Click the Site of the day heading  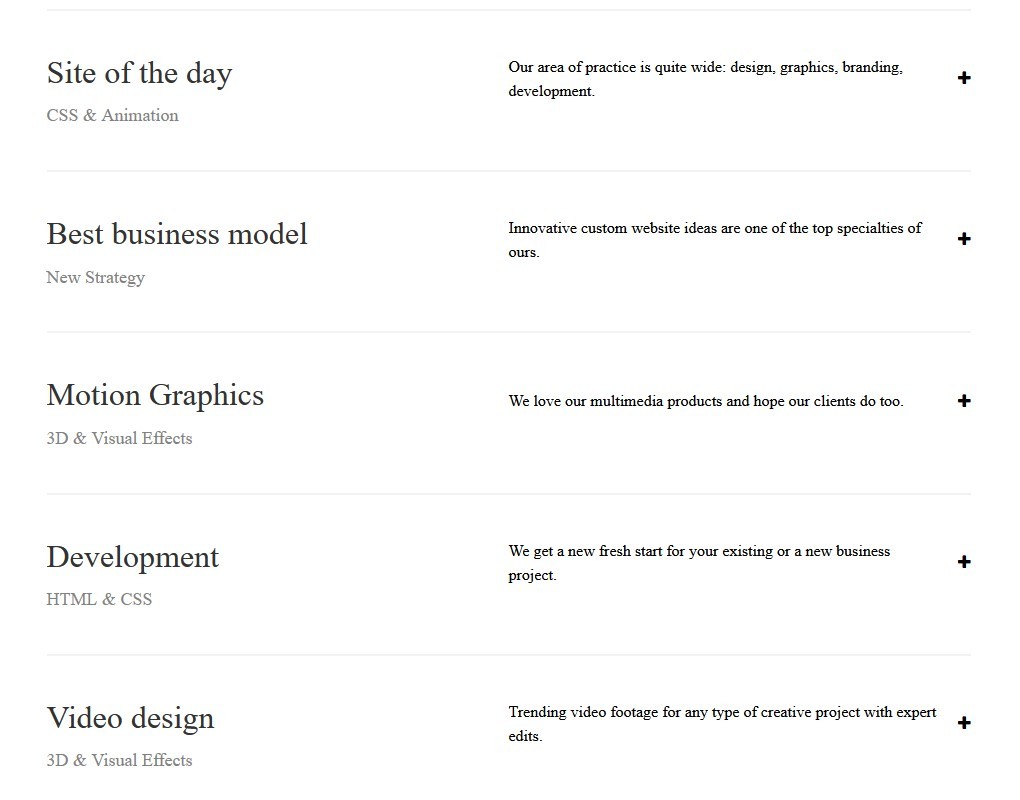(139, 73)
